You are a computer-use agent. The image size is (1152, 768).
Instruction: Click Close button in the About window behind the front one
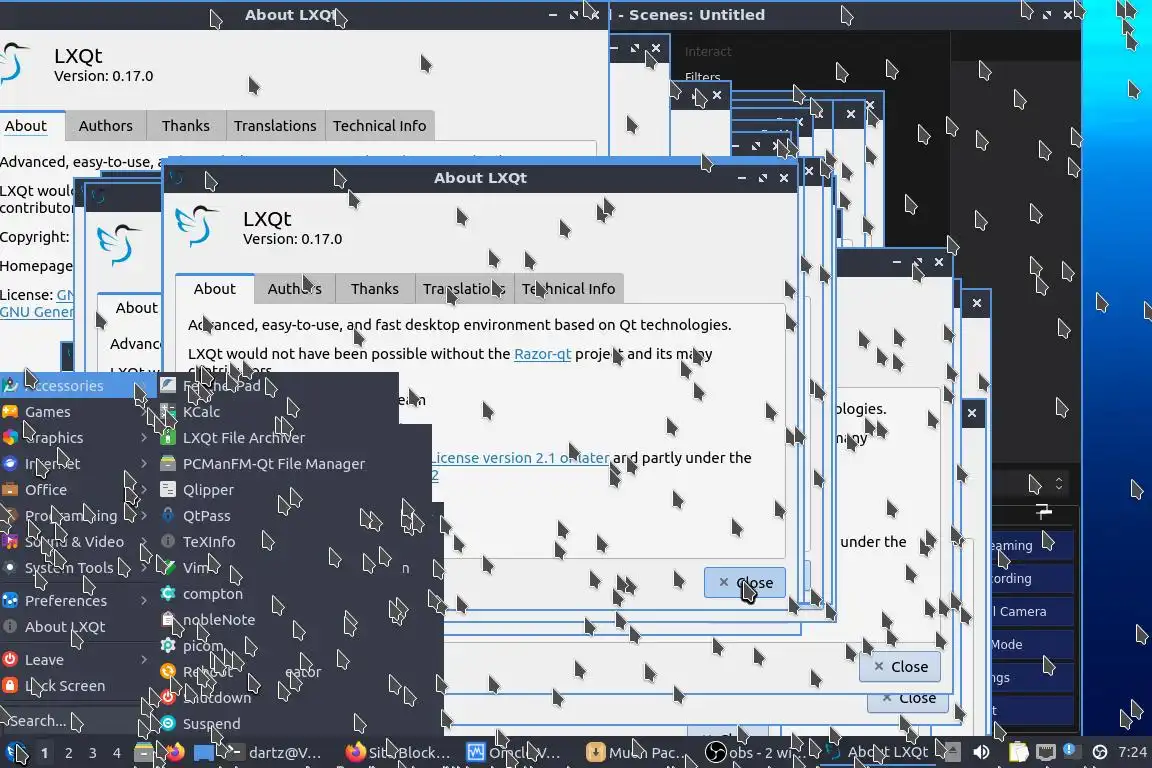(900, 667)
